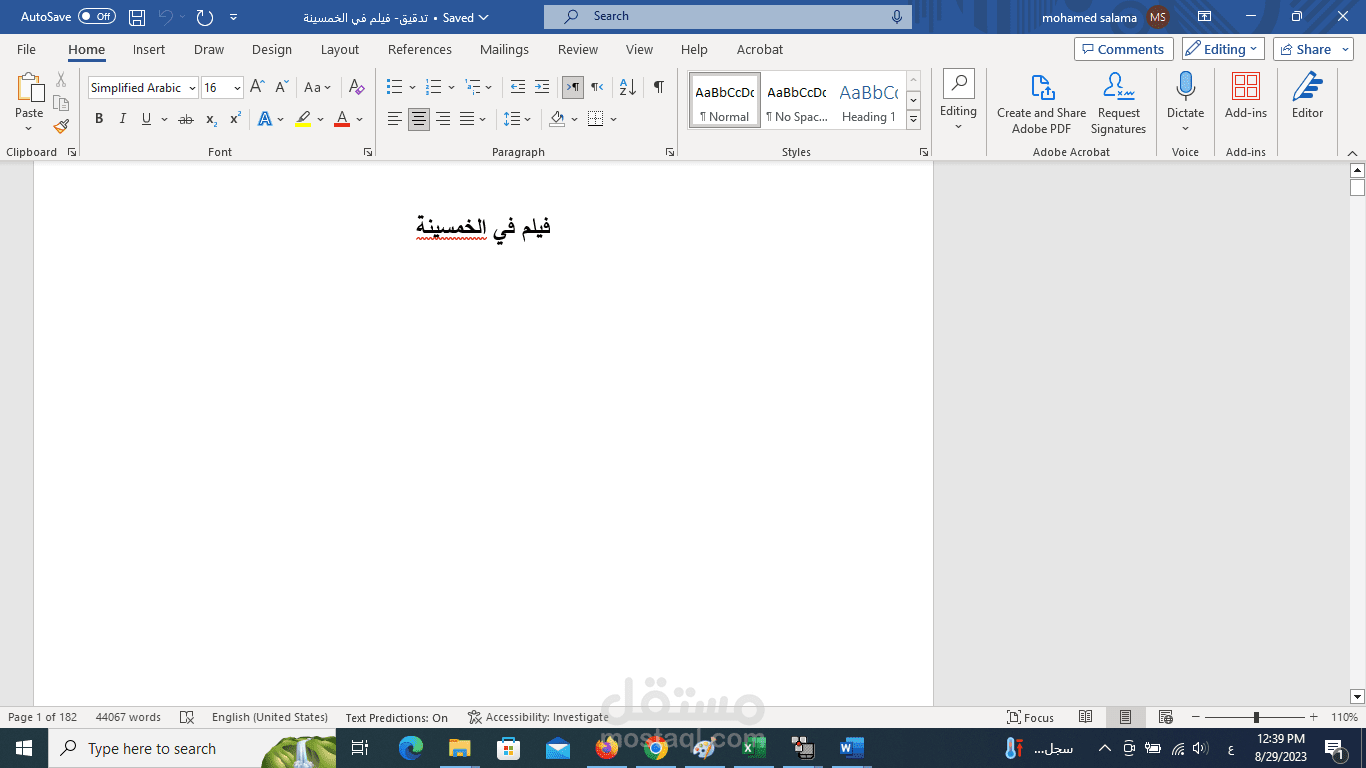
Task: Click the Clear All Formatting icon
Action: coord(357,87)
